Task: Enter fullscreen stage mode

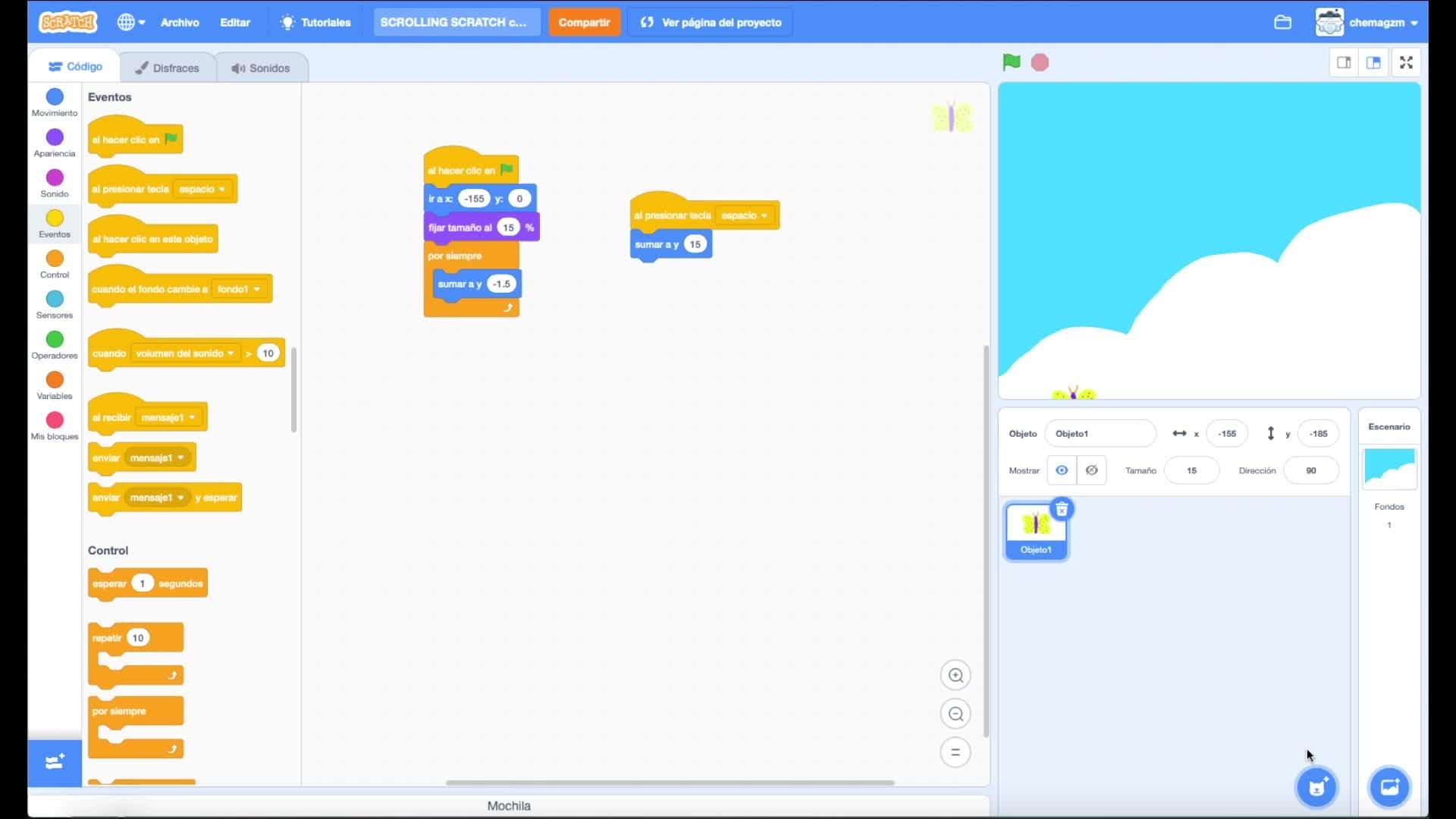Action: click(x=1406, y=63)
